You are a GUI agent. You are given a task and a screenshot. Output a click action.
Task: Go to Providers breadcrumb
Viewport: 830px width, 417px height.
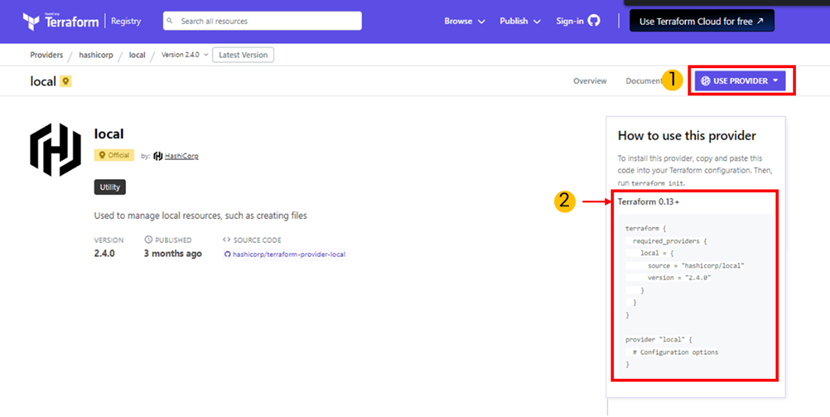(47, 55)
